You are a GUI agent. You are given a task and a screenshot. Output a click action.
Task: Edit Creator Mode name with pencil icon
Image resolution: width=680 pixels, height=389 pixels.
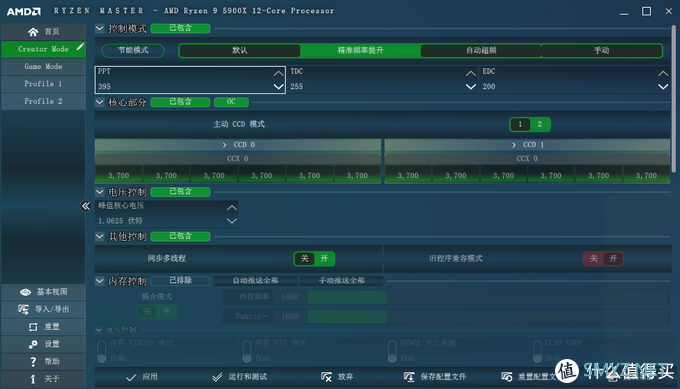(80, 46)
